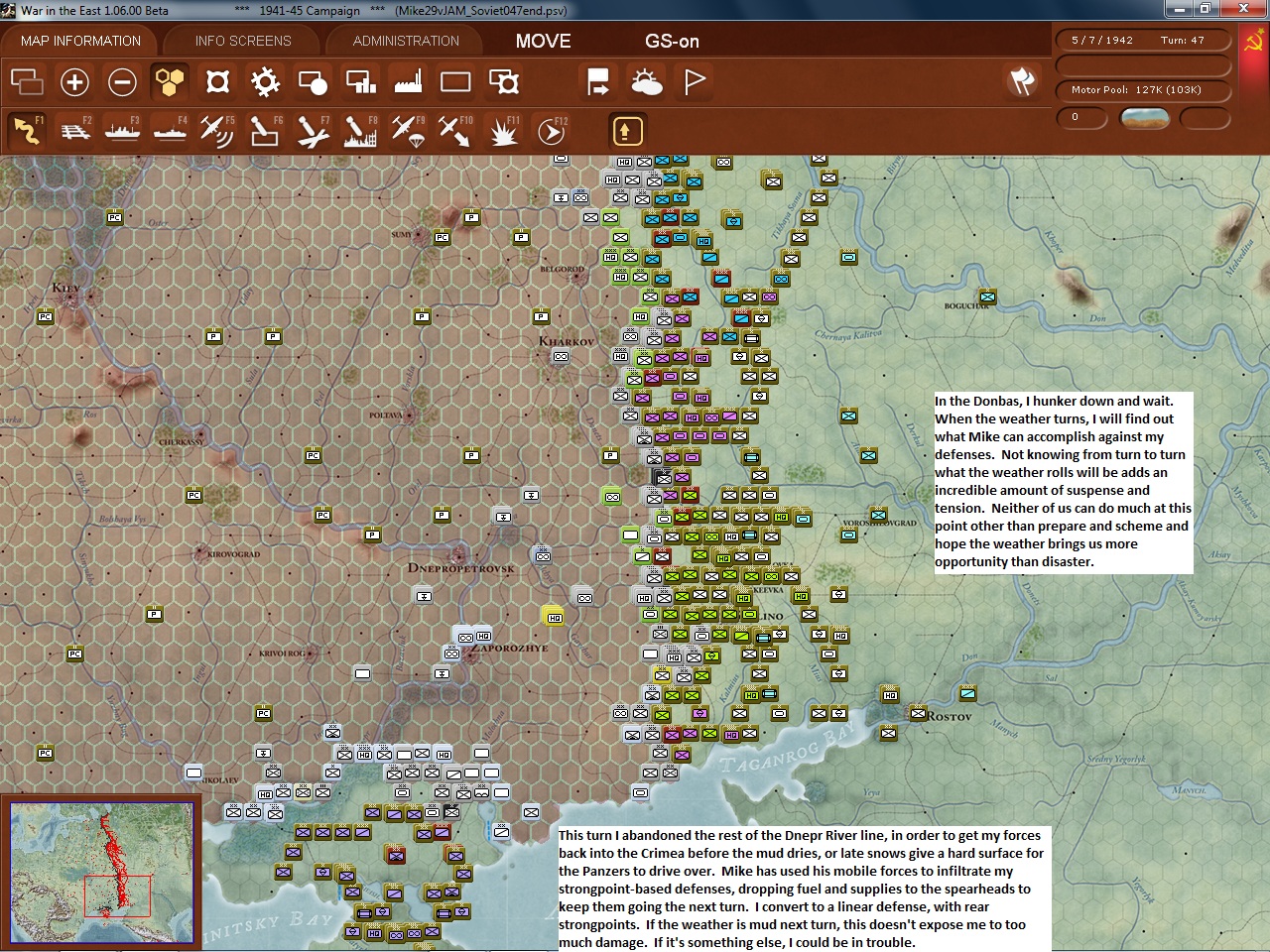Image resolution: width=1270 pixels, height=952 pixels.
Task: Click the yellow up-arrow box icon
Action: 625,131
